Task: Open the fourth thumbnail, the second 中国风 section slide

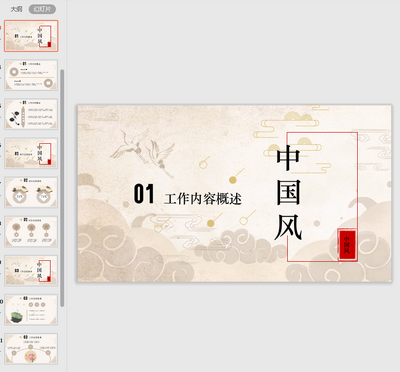Action: 31,153
